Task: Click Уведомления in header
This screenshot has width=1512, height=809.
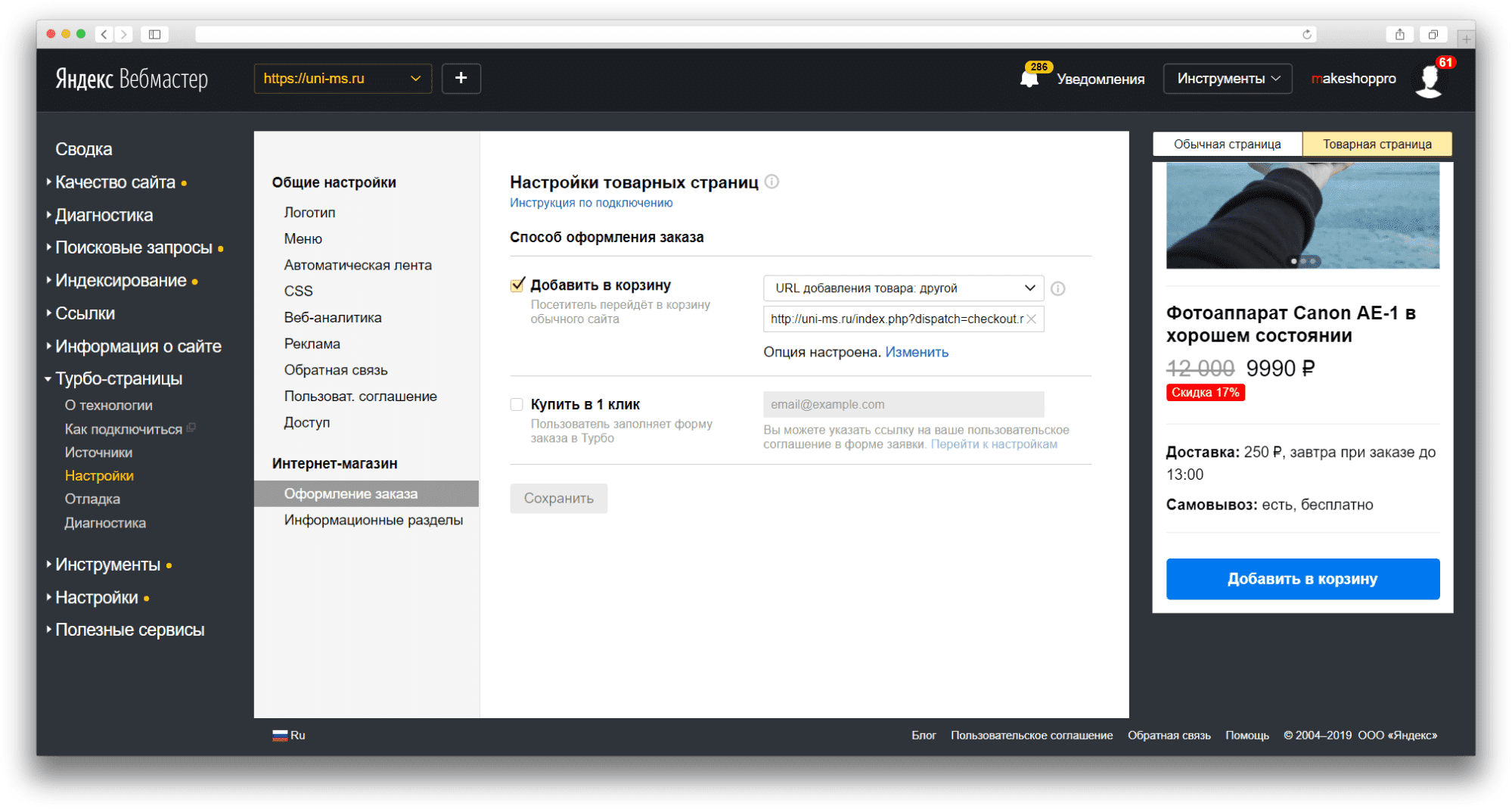Action: point(1100,79)
